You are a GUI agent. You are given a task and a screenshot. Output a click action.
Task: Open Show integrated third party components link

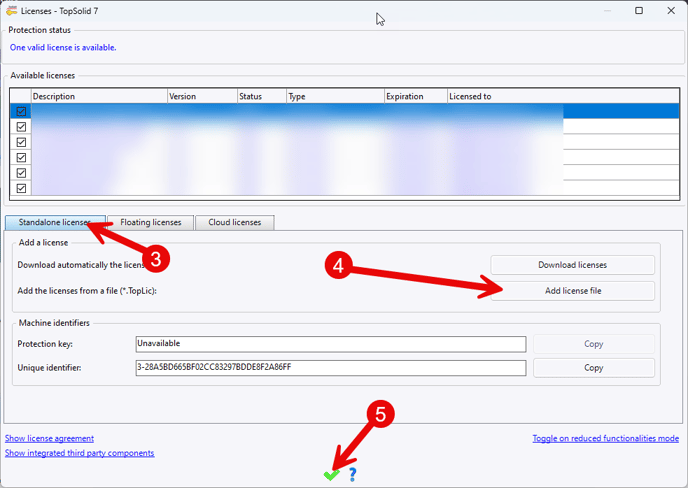point(79,453)
